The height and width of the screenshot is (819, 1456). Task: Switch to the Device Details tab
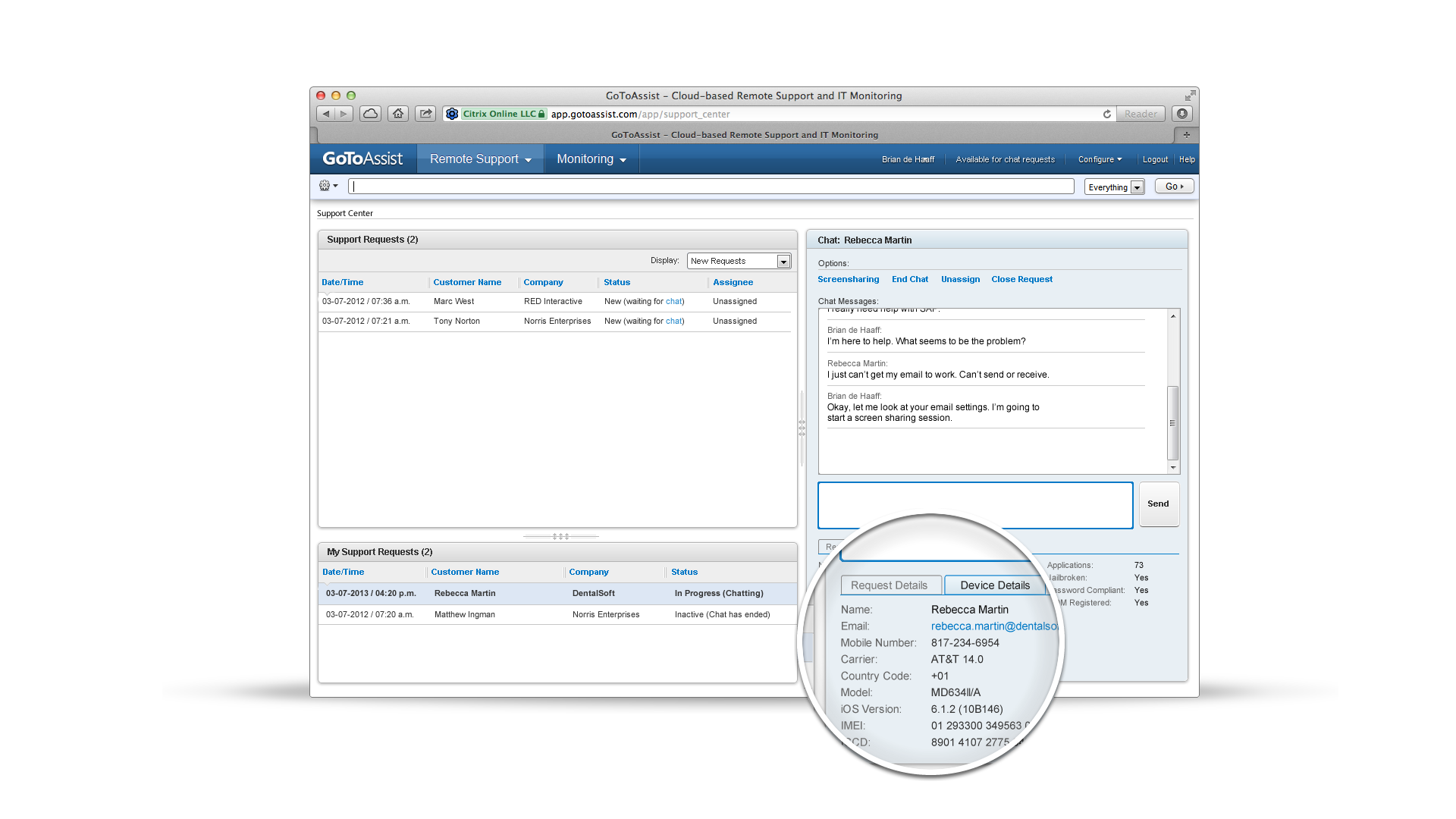point(995,585)
